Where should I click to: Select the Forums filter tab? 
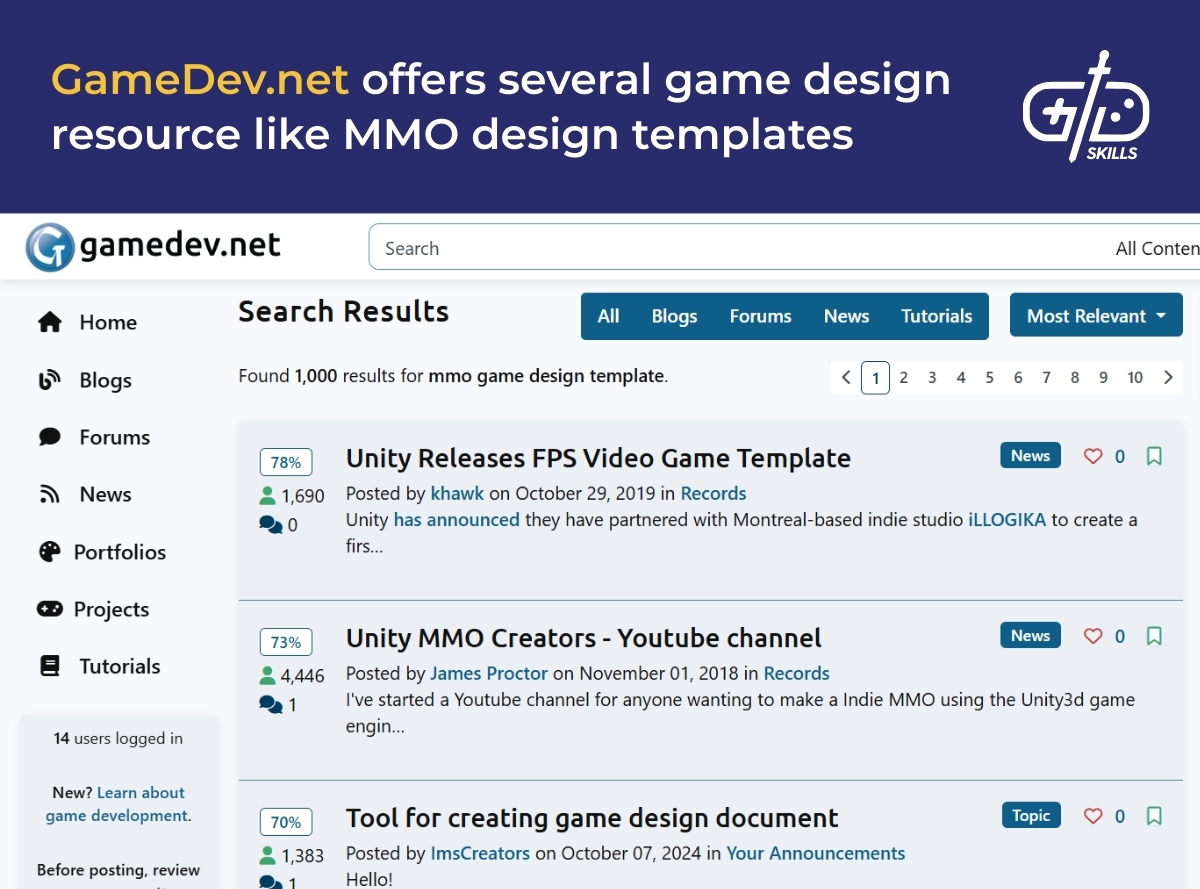pos(760,315)
